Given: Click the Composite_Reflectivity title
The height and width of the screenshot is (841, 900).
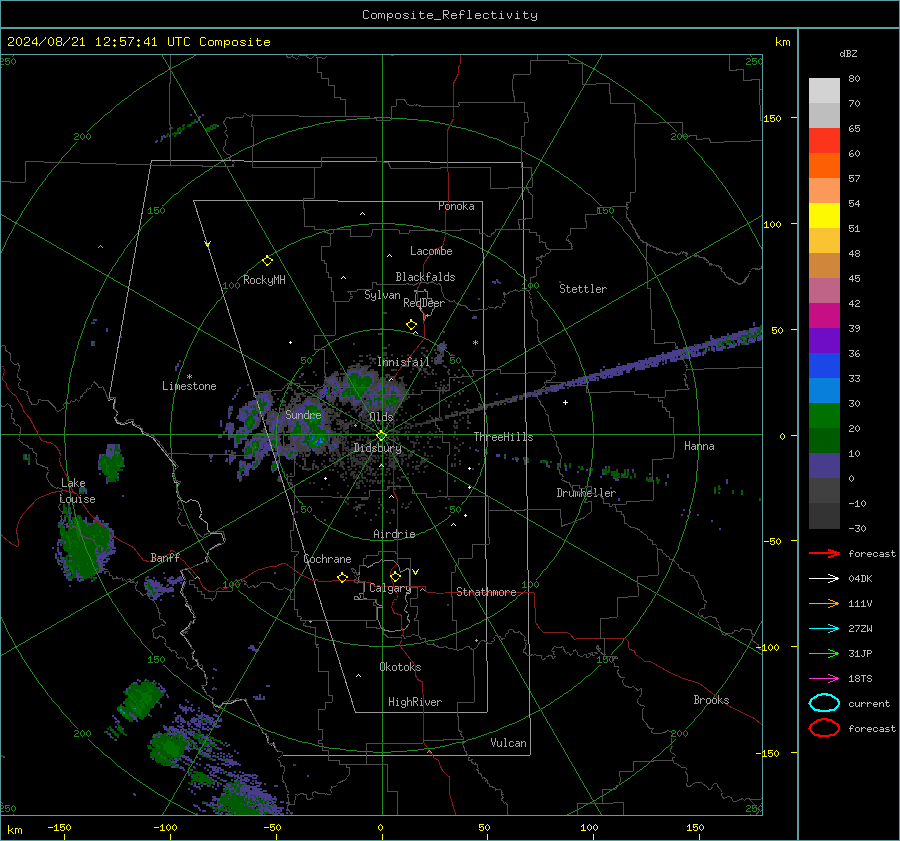Looking at the screenshot, I should click(x=449, y=15).
